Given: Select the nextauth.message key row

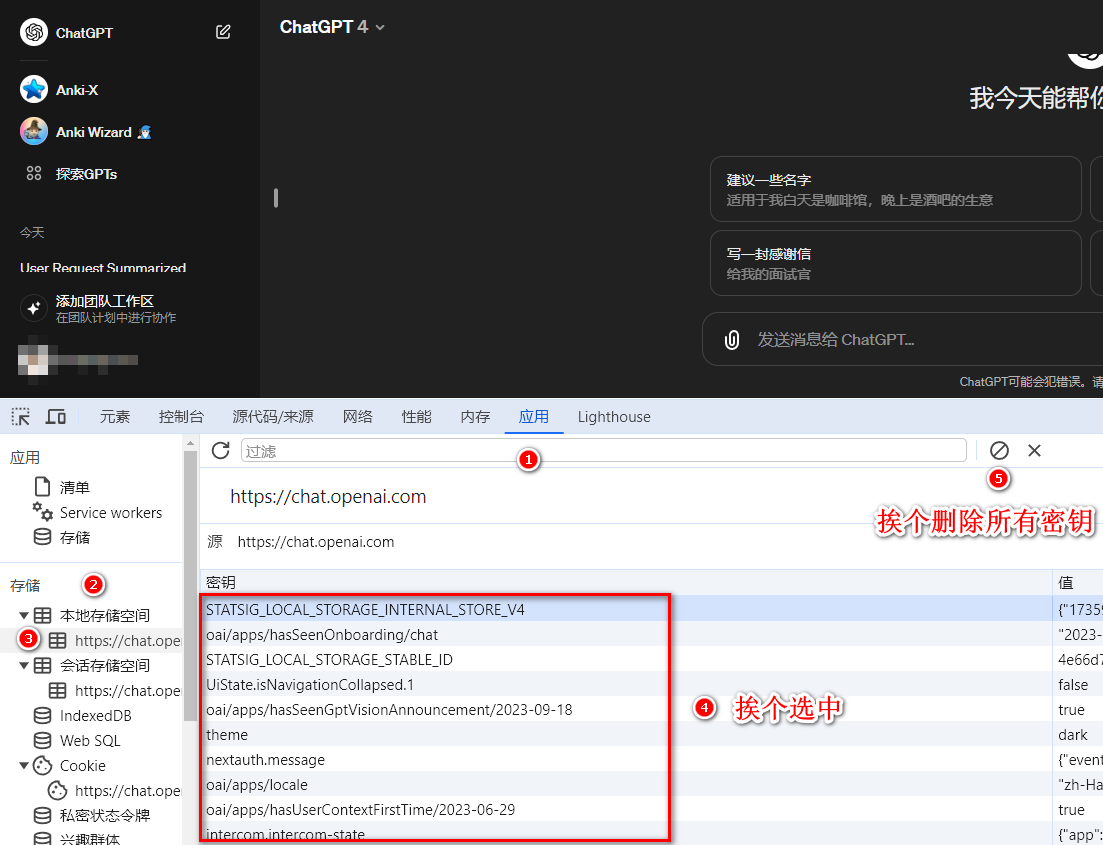Looking at the screenshot, I should point(626,760).
